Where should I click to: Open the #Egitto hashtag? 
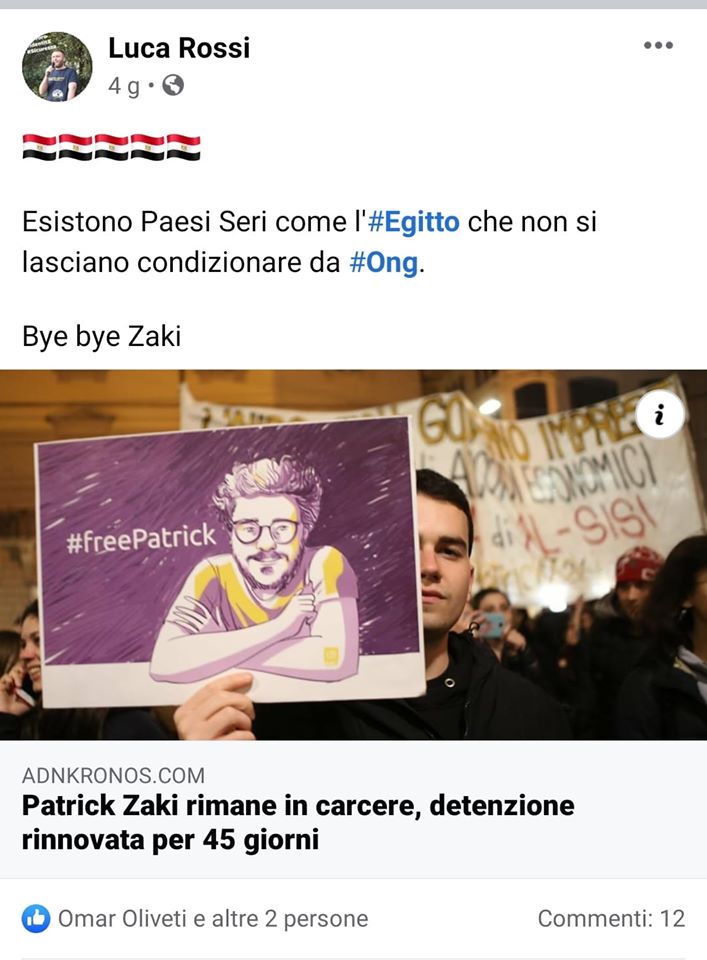click(413, 222)
